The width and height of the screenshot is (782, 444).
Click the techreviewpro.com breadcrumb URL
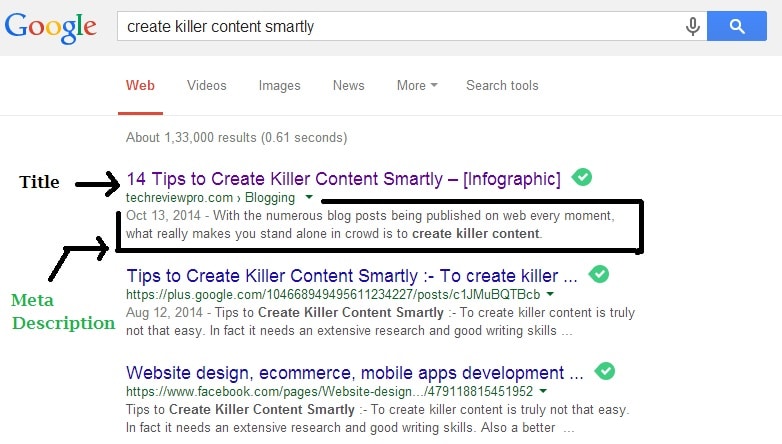(x=210, y=198)
